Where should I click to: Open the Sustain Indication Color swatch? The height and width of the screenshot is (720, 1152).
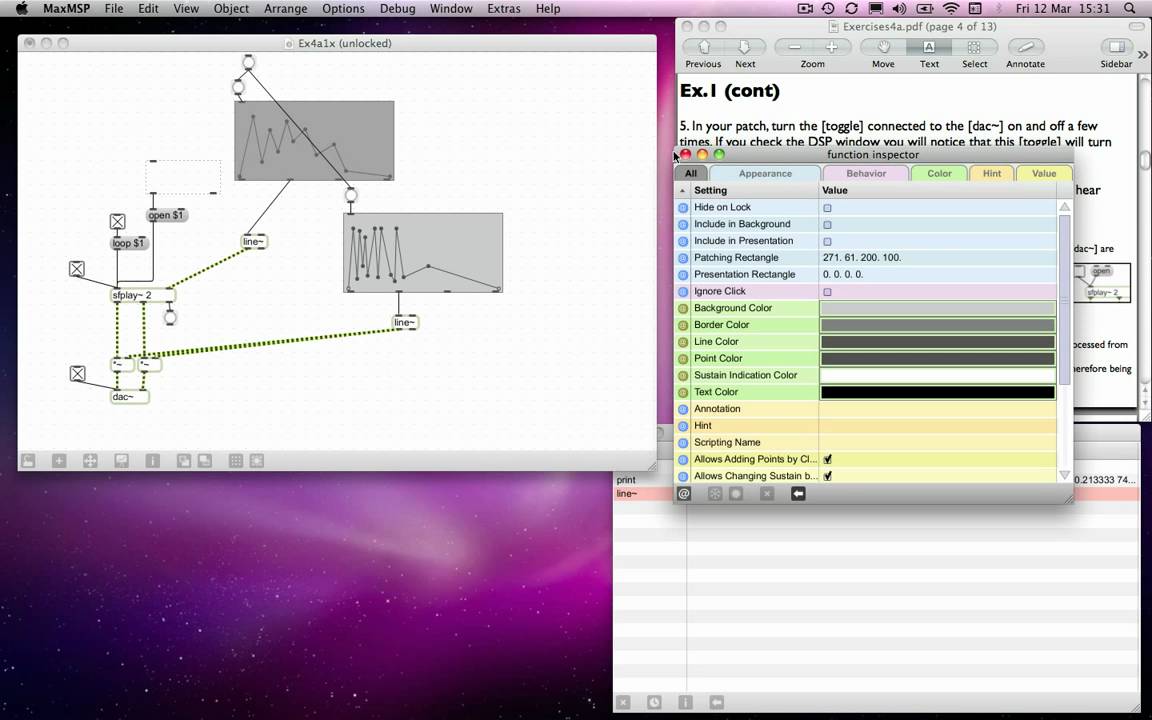(937, 375)
